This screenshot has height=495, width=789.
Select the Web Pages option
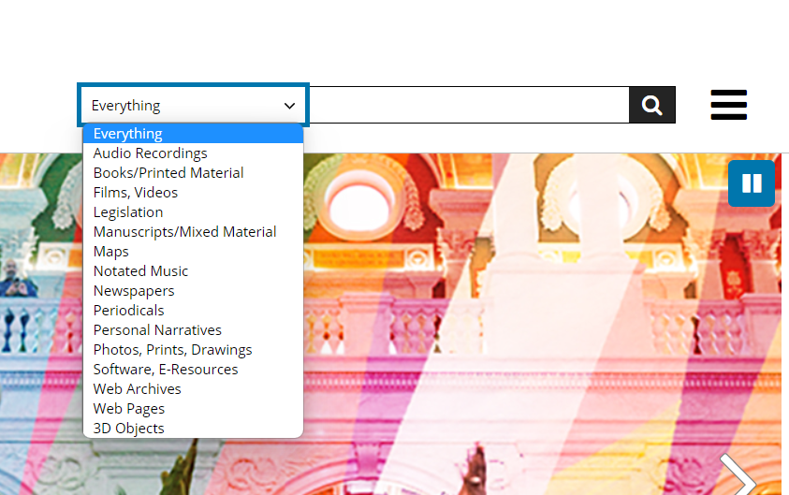(193, 408)
